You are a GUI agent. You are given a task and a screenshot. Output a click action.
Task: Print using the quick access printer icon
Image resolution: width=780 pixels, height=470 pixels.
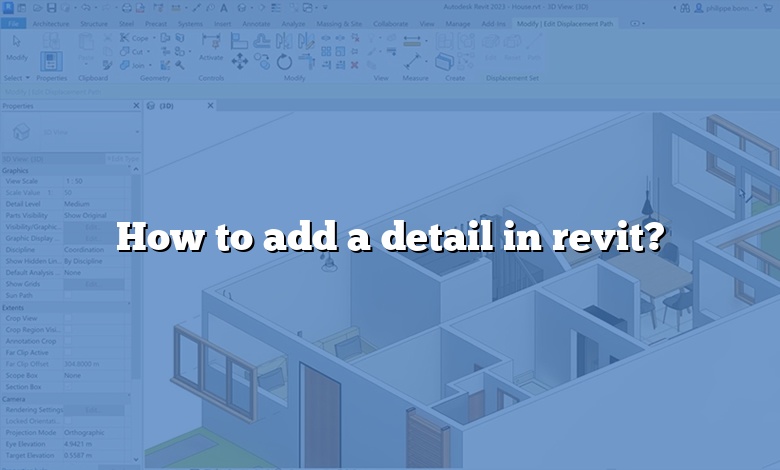(x=126, y=8)
